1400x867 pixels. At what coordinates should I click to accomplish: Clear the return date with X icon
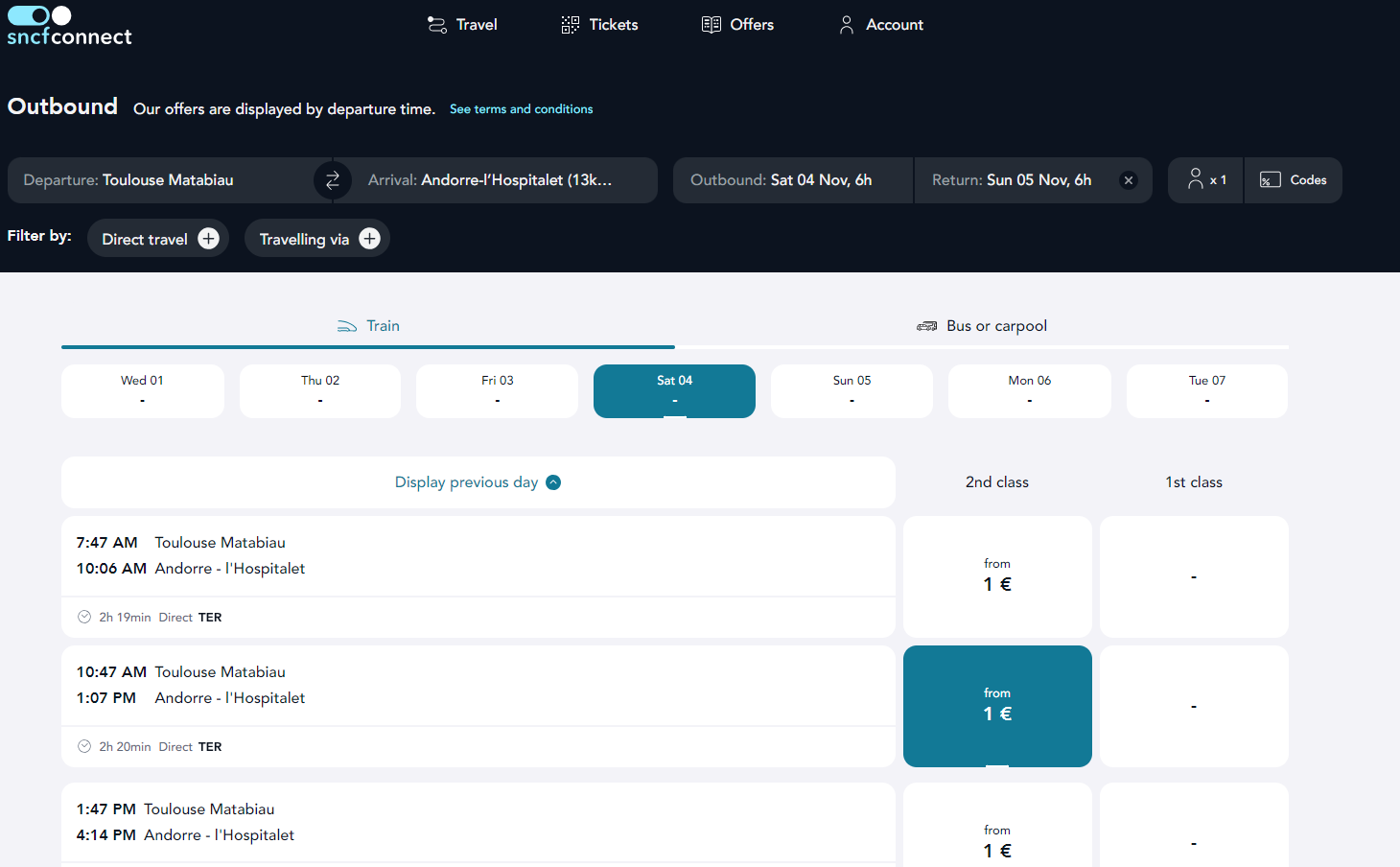tap(1129, 180)
